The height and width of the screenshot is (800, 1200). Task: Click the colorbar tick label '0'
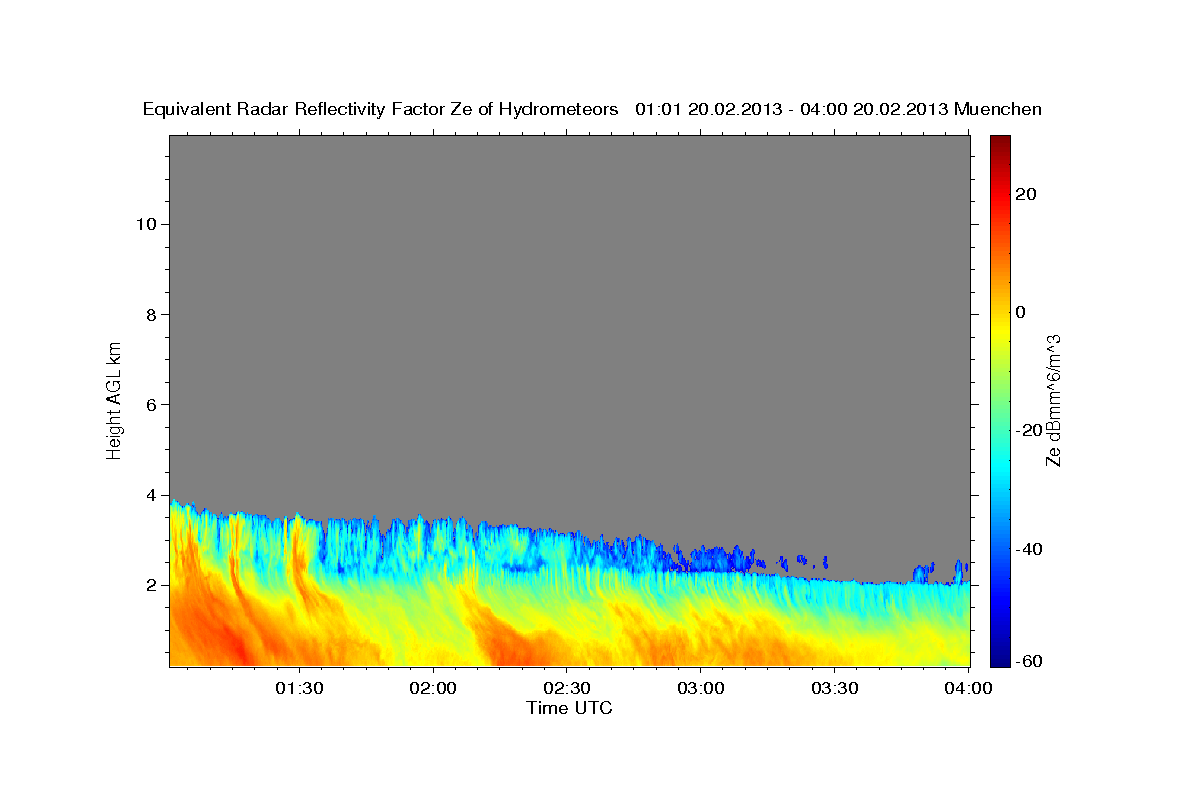pyautogui.click(x=1020, y=312)
